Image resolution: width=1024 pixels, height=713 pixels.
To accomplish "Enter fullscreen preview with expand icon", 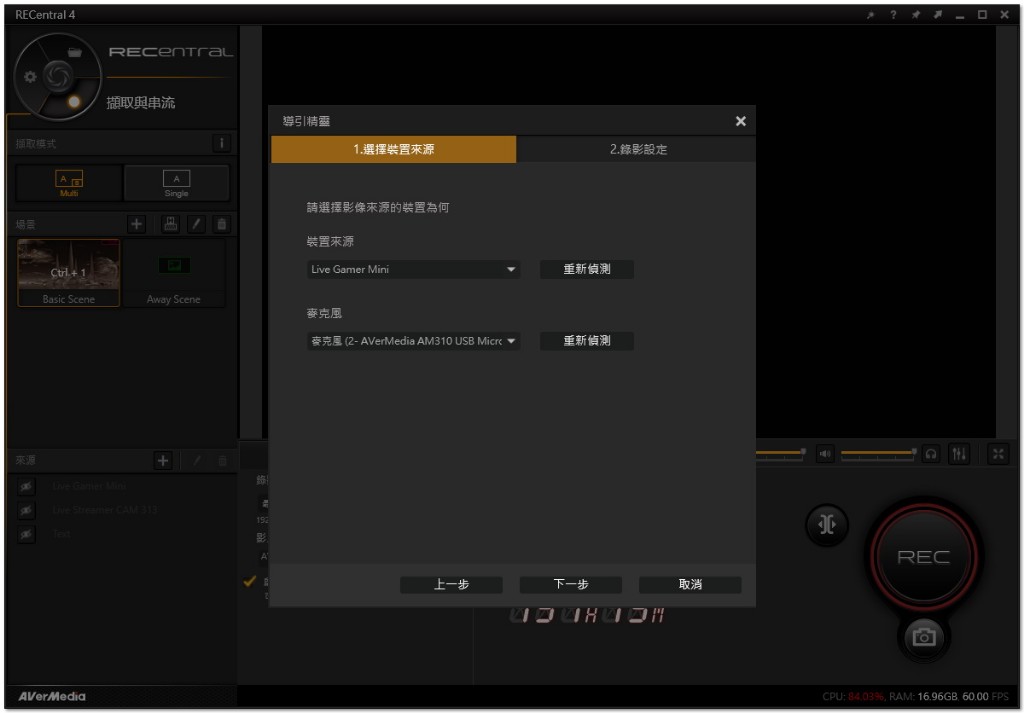I will [x=998, y=454].
